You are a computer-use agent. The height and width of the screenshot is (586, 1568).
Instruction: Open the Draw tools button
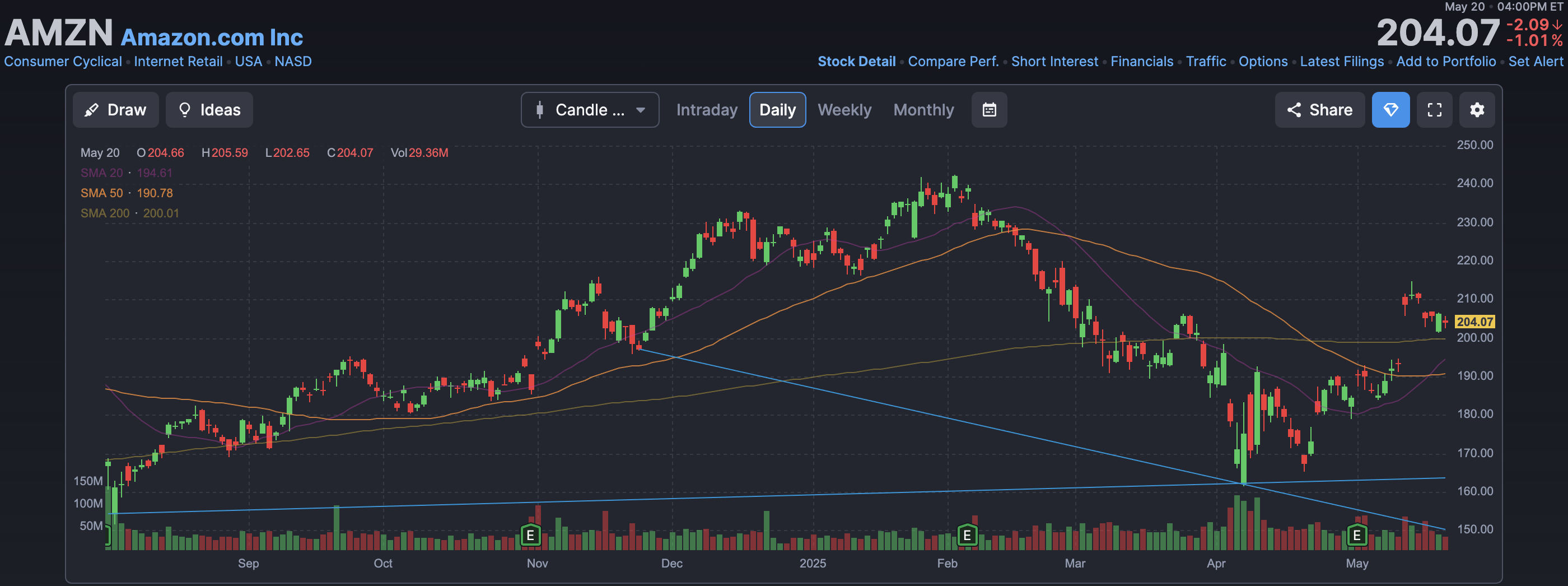tap(116, 110)
